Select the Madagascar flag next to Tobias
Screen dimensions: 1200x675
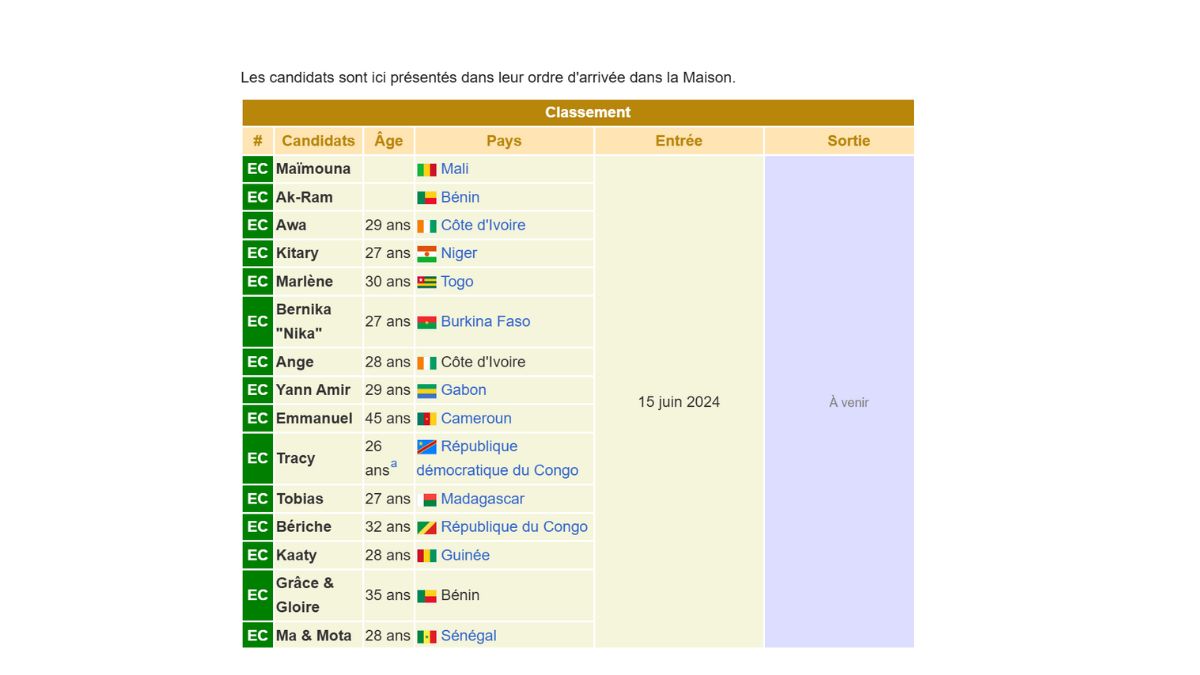[x=428, y=498]
